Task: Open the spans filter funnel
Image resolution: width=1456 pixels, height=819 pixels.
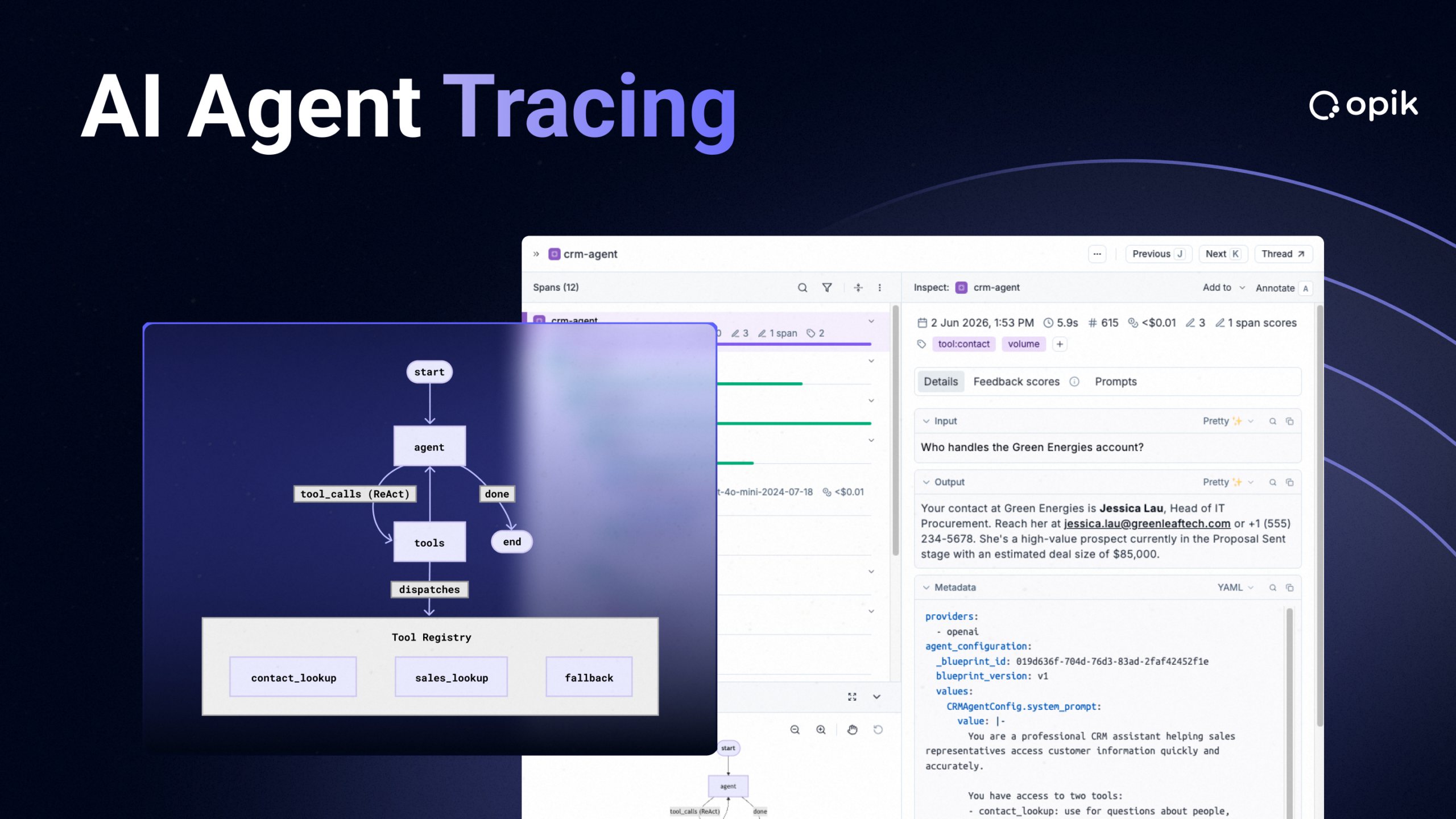Action: pos(827,288)
